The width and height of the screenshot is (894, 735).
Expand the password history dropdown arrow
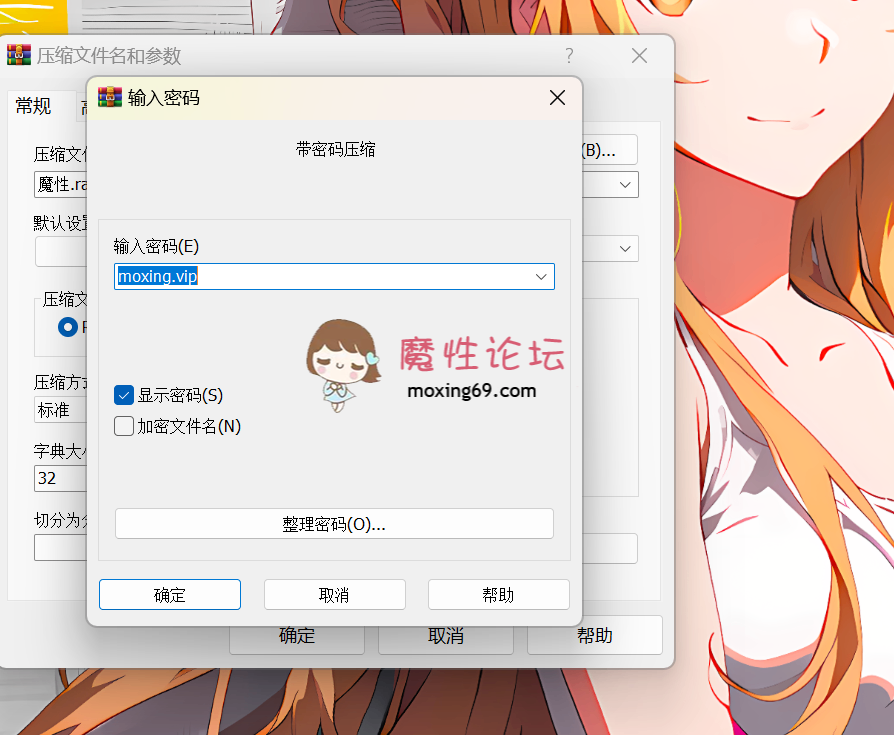541,277
